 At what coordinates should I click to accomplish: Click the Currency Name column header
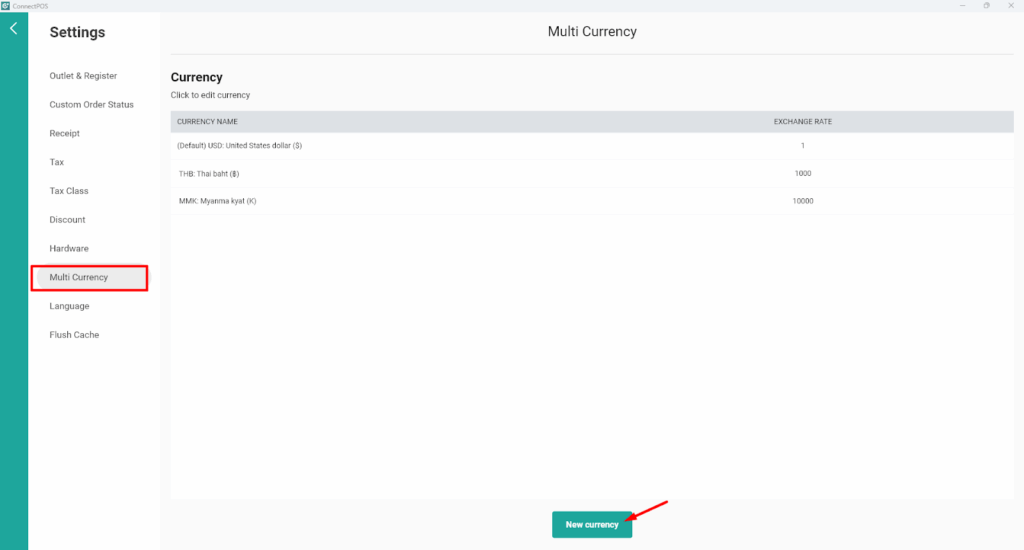coord(207,122)
